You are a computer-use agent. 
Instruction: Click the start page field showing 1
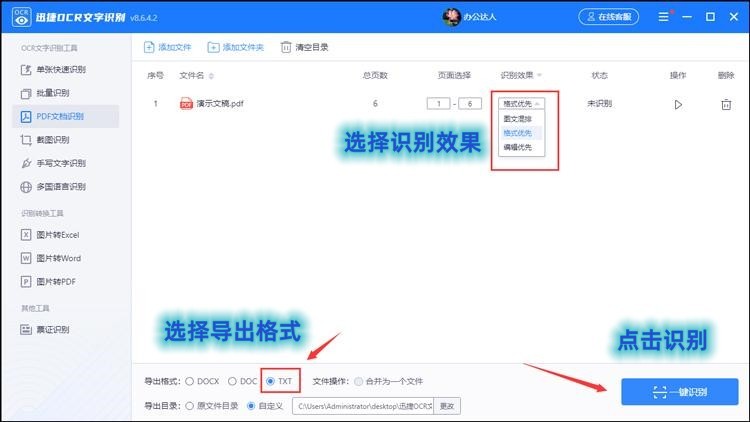pos(438,103)
